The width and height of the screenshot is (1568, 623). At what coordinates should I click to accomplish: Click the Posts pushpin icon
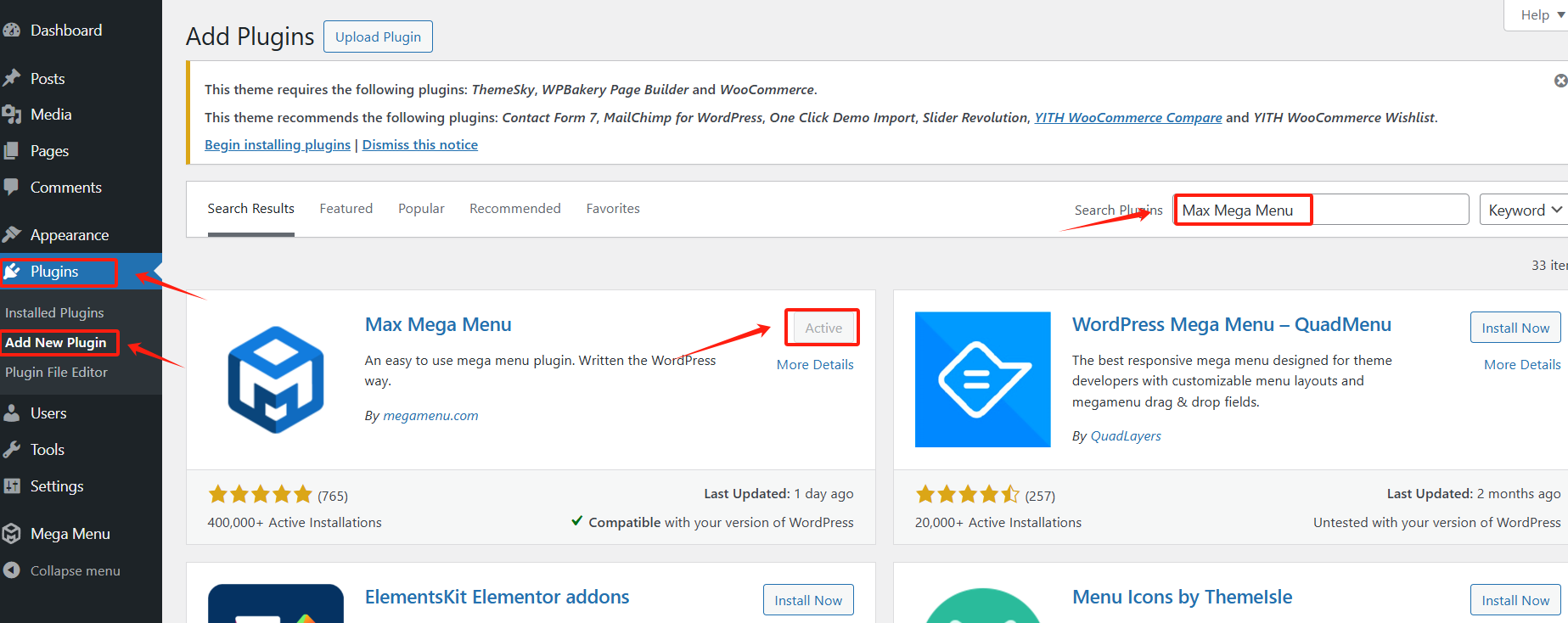click(x=11, y=79)
